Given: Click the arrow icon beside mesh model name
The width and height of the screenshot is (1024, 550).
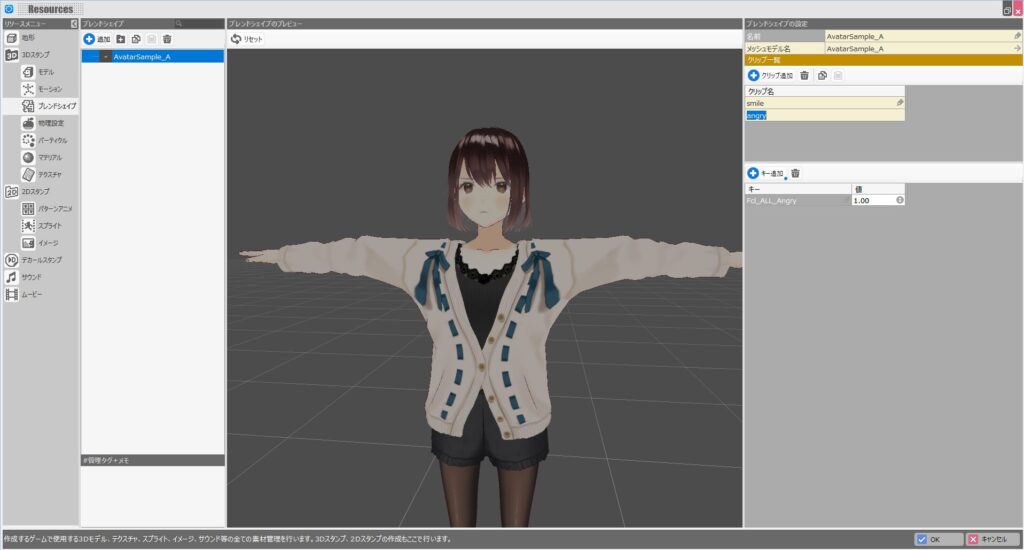Looking at the screenshot, I should pos(1016,48).
